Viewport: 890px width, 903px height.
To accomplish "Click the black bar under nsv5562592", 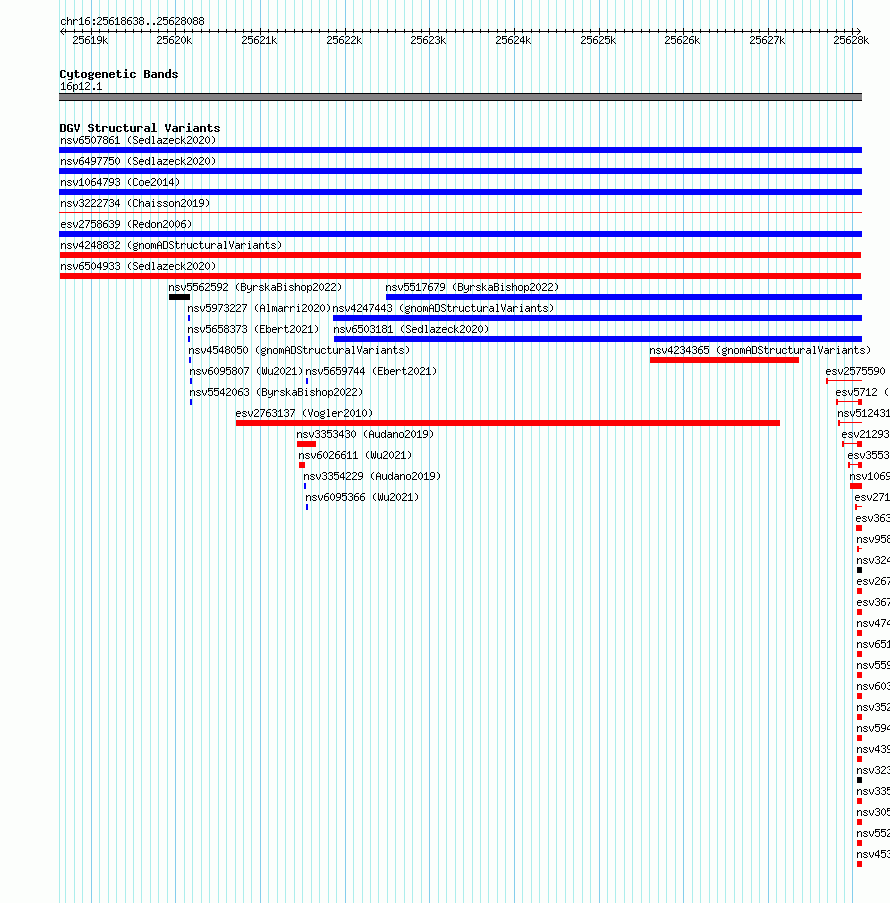I will point(179,297).
